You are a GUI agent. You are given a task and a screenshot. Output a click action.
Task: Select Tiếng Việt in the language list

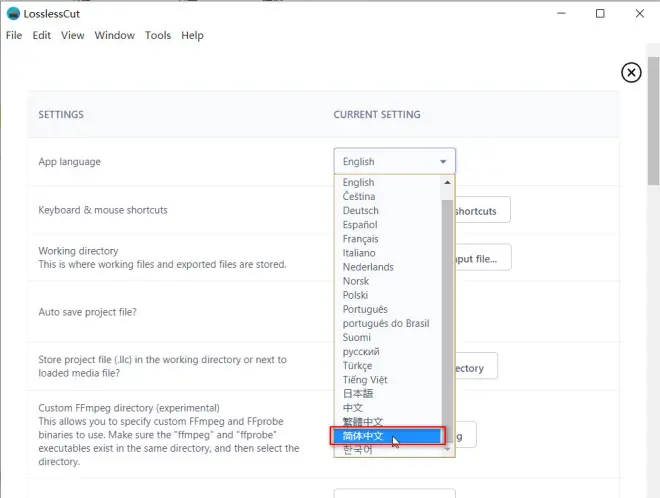[388, 380]
